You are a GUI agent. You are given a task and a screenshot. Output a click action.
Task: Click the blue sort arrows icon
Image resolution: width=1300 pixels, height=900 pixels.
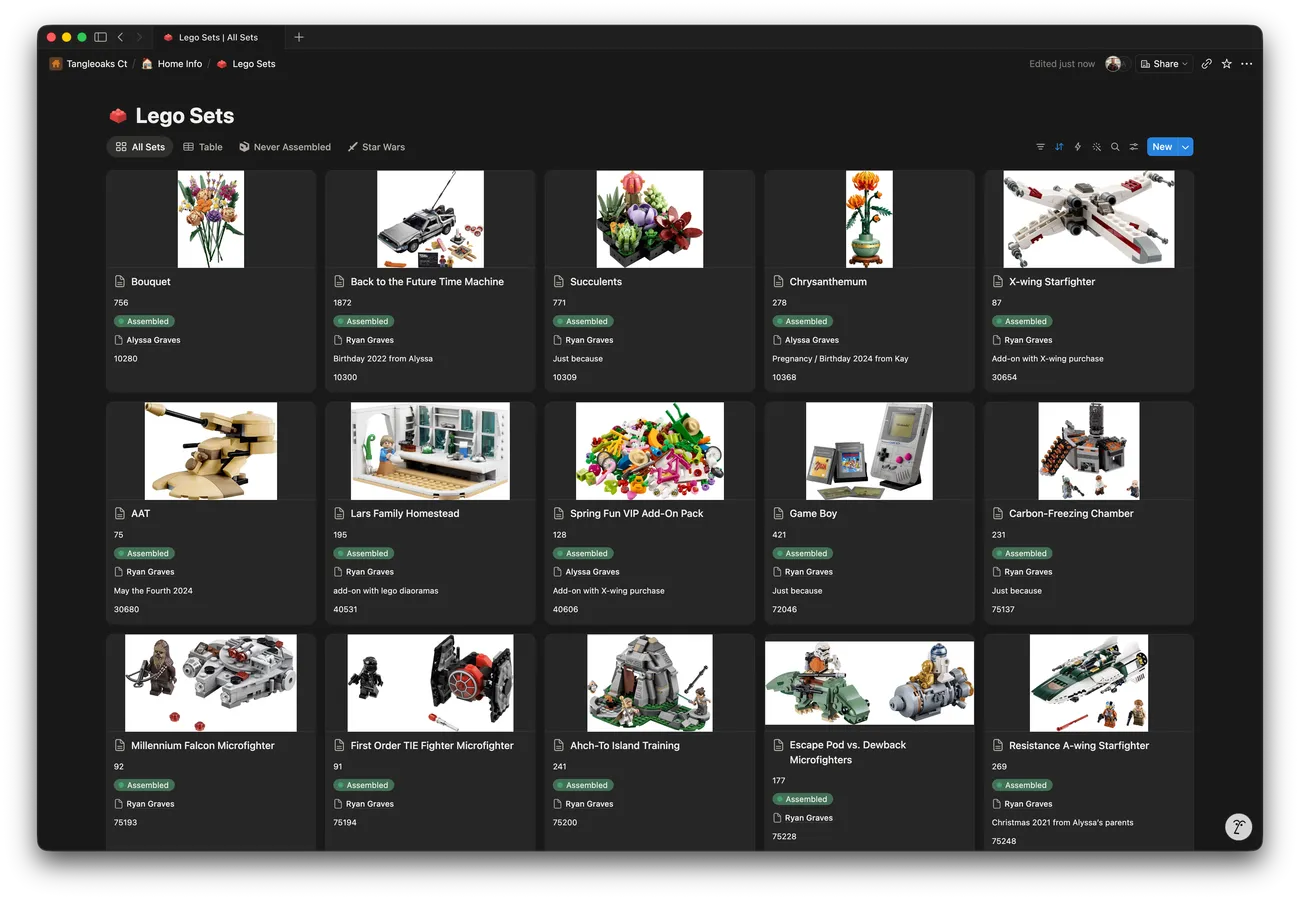[1059, 147]
